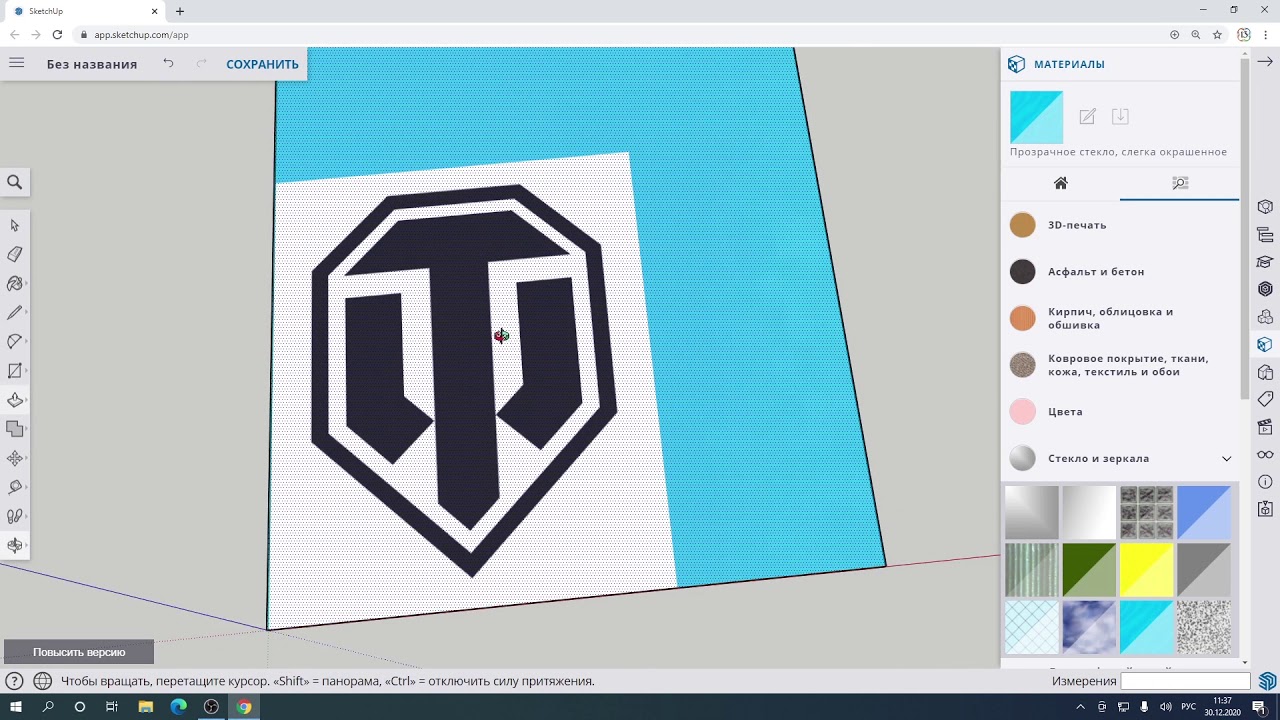Open the 3D-печать material category
Image resolution: width=1280 pixels, height=720 pixels.
[x=1120, y=225]
